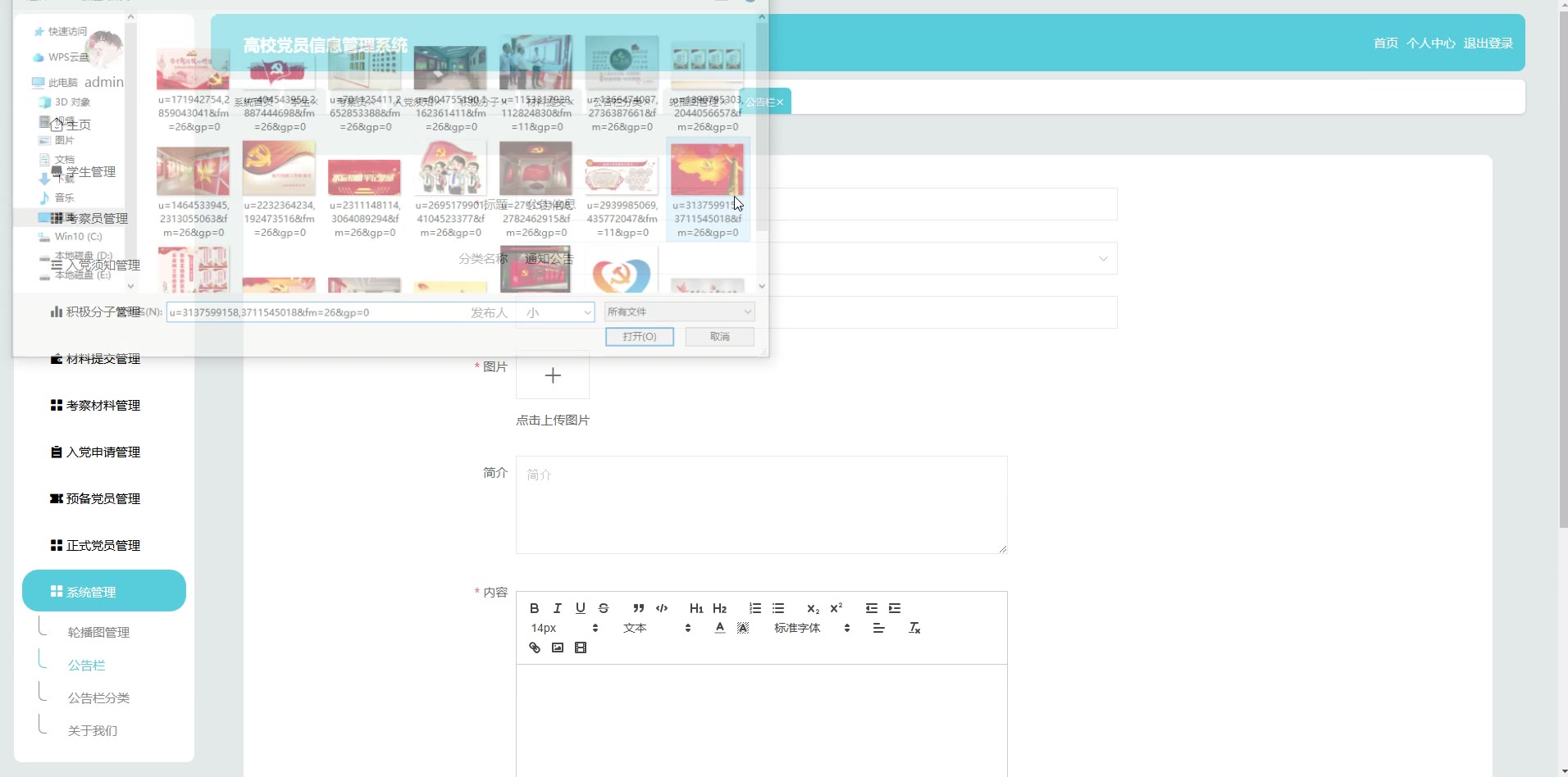
Task: Open the text alignment options
Action: (x=878, y=628)
